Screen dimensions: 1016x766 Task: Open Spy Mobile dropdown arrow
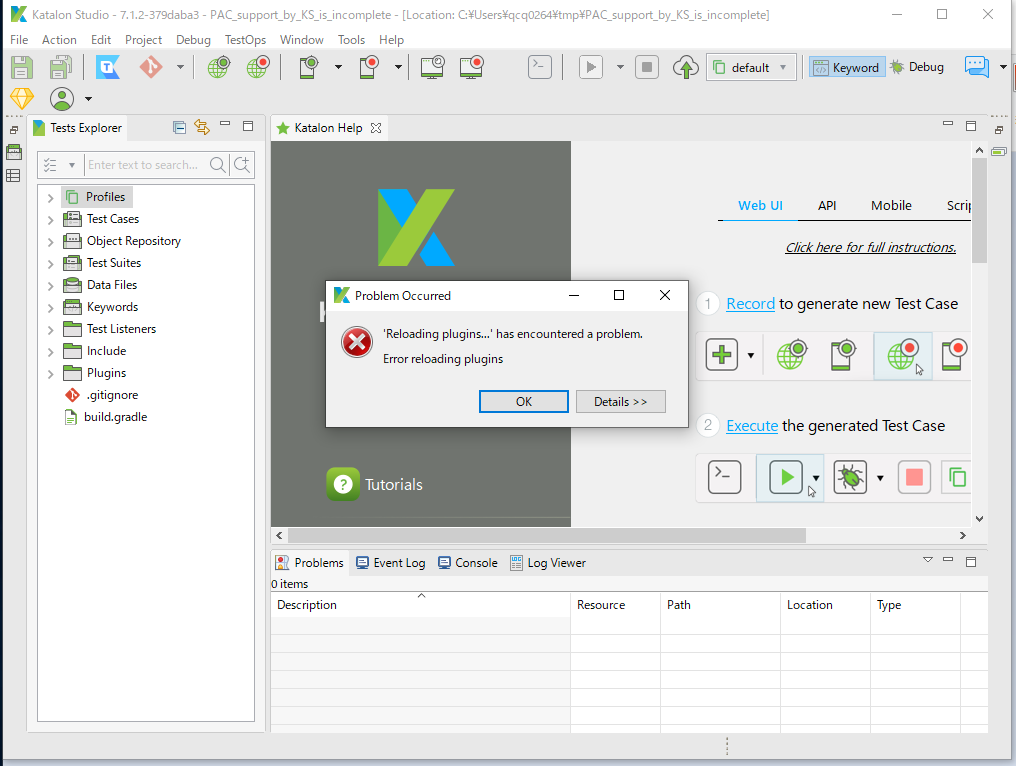[338, 67]
